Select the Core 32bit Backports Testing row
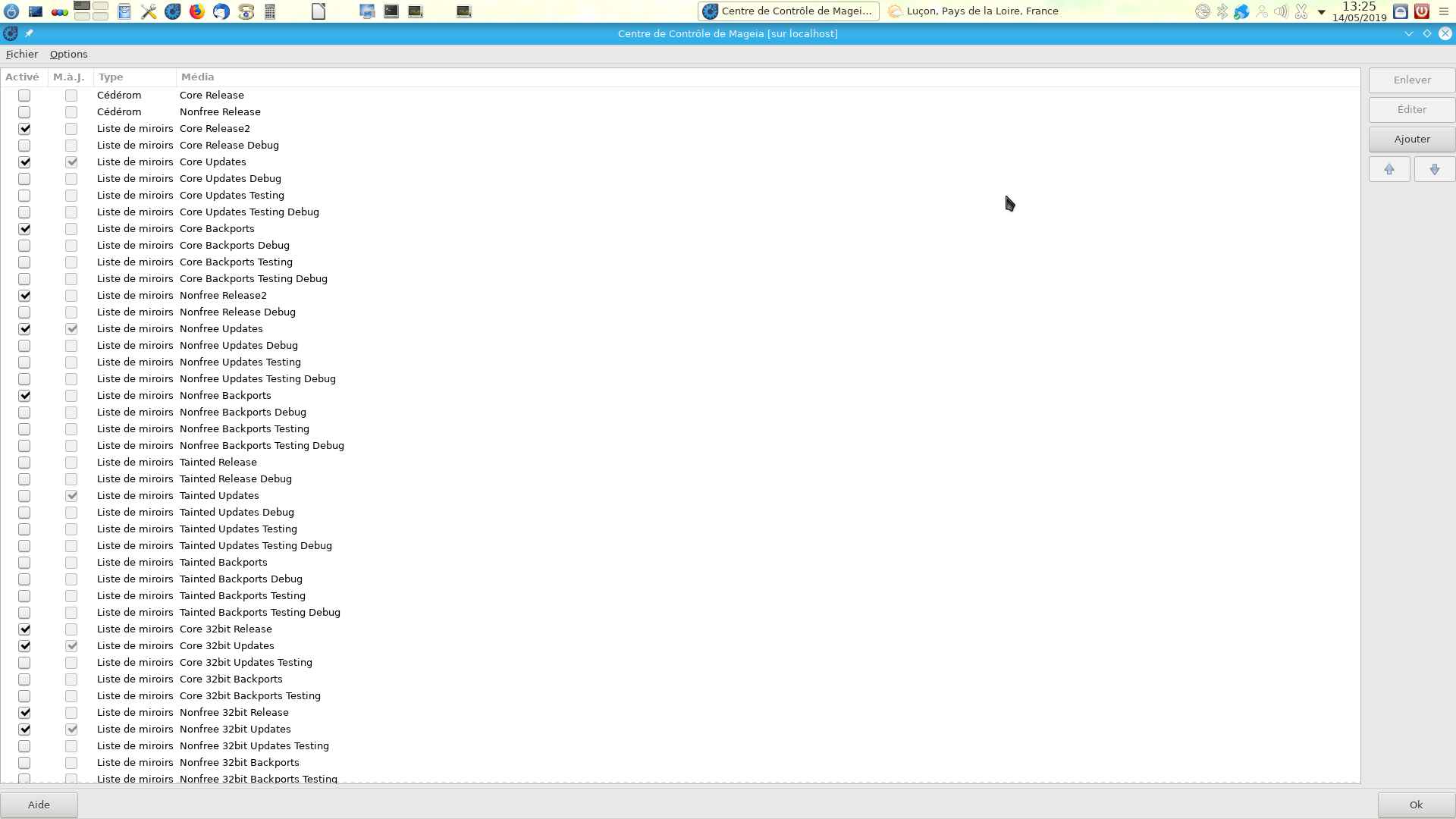This screenshot has width=1456, height=819. (x=680, y=696)
